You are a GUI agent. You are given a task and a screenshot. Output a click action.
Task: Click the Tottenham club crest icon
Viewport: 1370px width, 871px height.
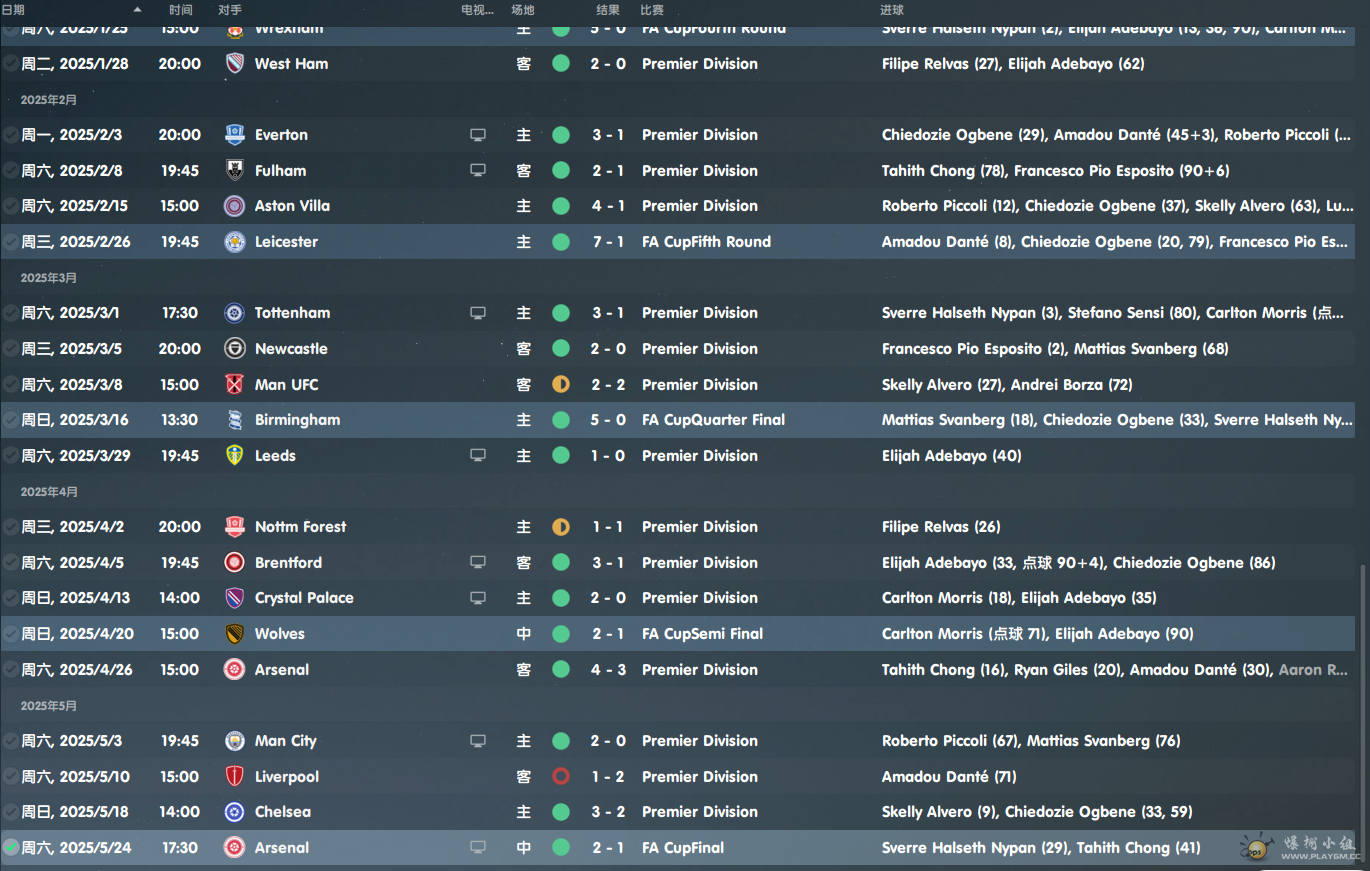[235, 313]
